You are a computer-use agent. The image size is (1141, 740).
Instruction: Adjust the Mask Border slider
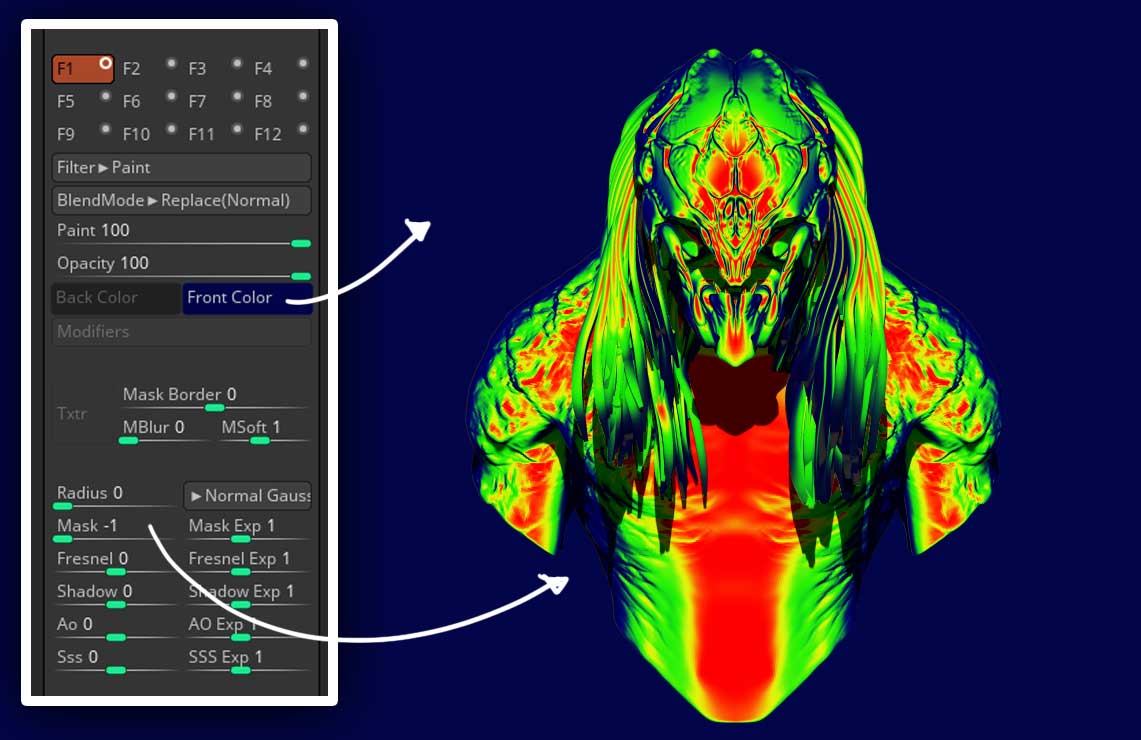coord(215,399)
